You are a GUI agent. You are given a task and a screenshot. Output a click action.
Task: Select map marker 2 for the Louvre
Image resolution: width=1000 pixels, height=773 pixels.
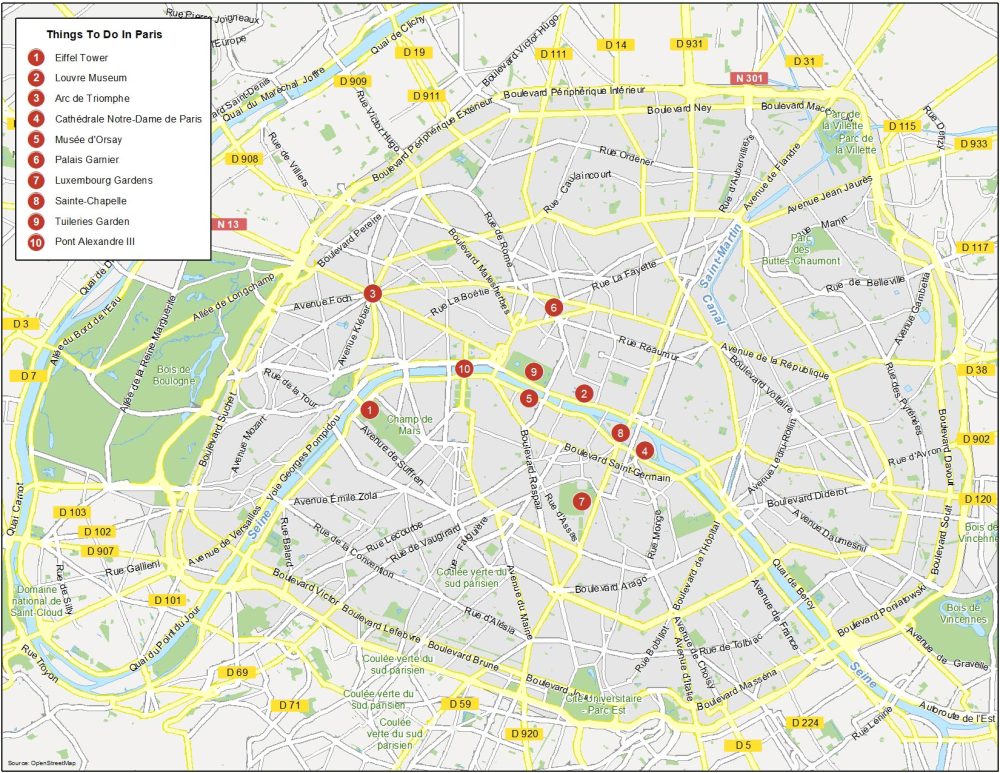click(584, 394)
